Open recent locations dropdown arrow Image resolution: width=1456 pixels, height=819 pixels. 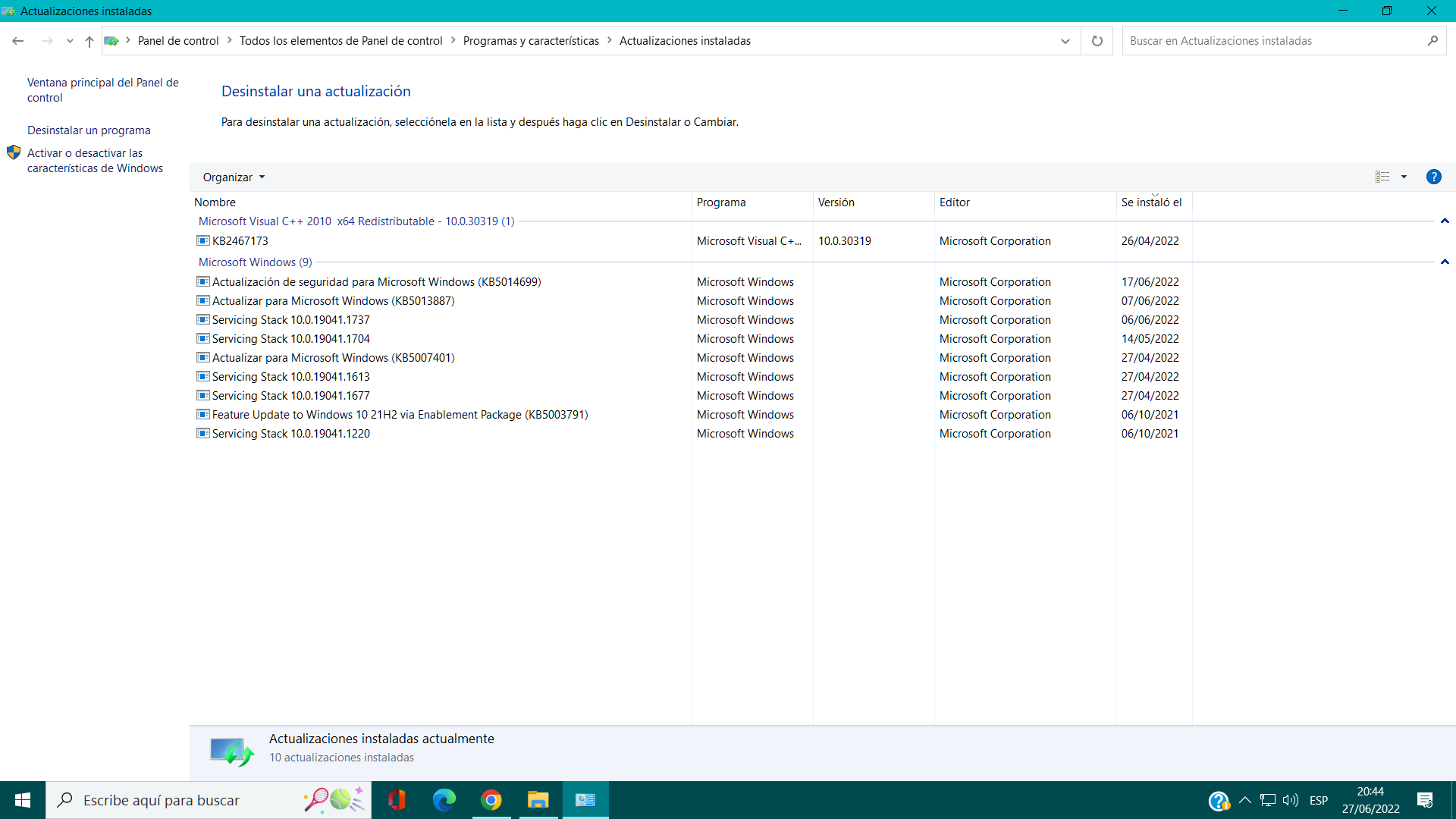70,41
